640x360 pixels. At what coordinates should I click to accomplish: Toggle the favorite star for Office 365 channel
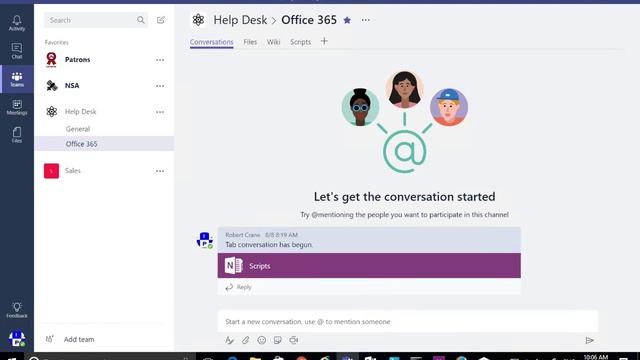(347, 20)
